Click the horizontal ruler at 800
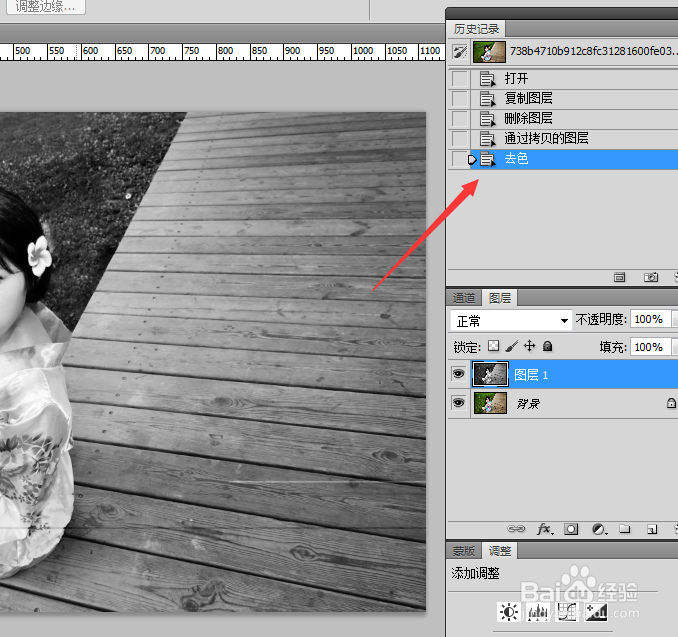 [225, 51]
